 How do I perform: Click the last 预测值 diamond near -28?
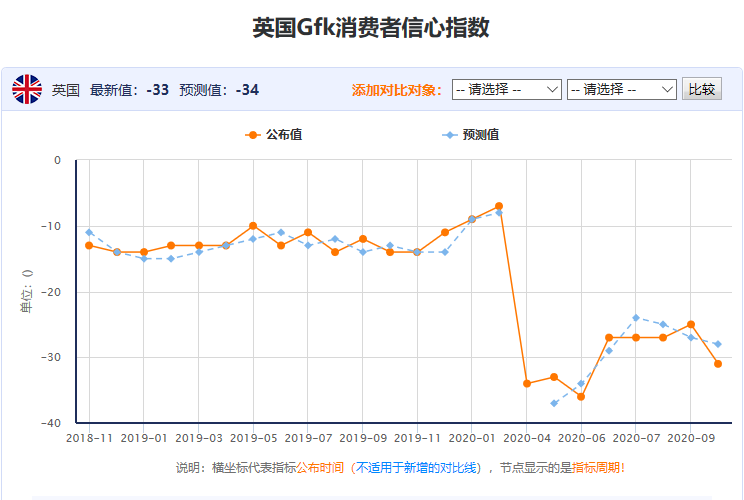coord(718,344)
